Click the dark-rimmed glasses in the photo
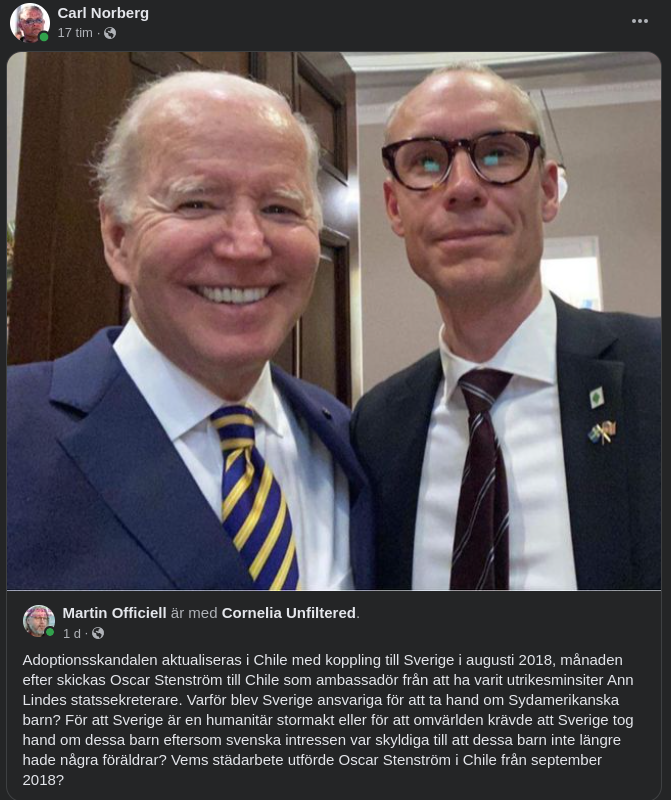The width and height of the screenshot is (671, 800). [x=462, y=159]
